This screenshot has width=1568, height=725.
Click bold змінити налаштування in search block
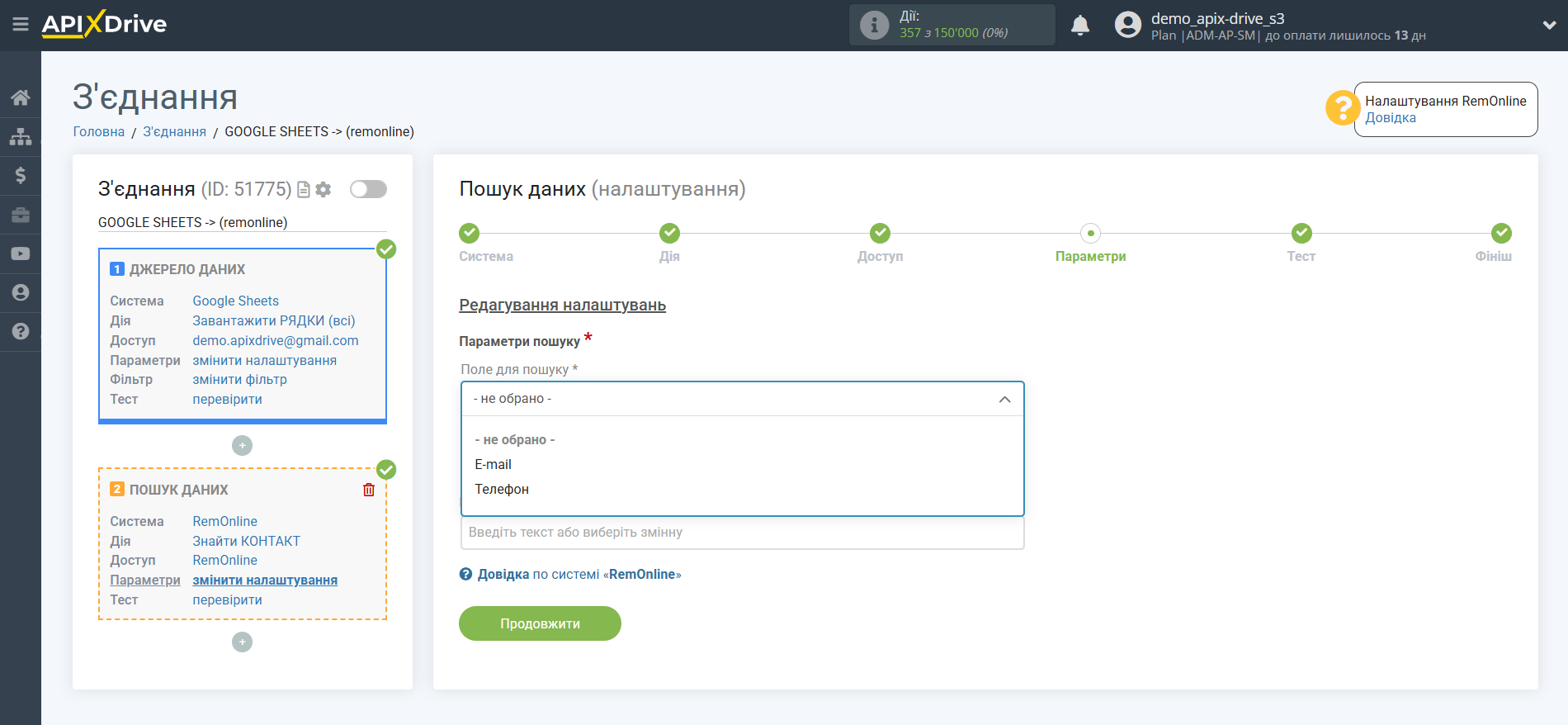click(x=265, y=580)
